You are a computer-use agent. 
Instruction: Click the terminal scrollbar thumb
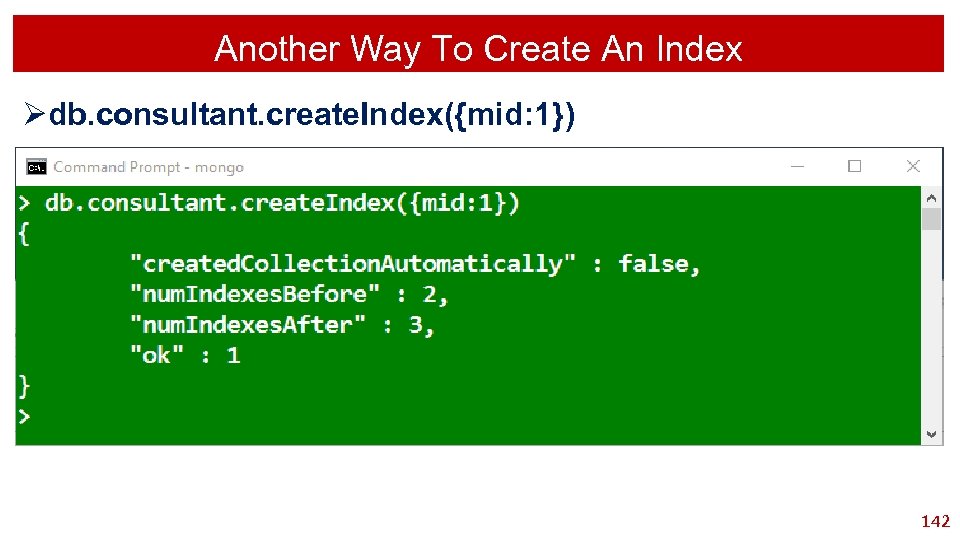point(931,219)
